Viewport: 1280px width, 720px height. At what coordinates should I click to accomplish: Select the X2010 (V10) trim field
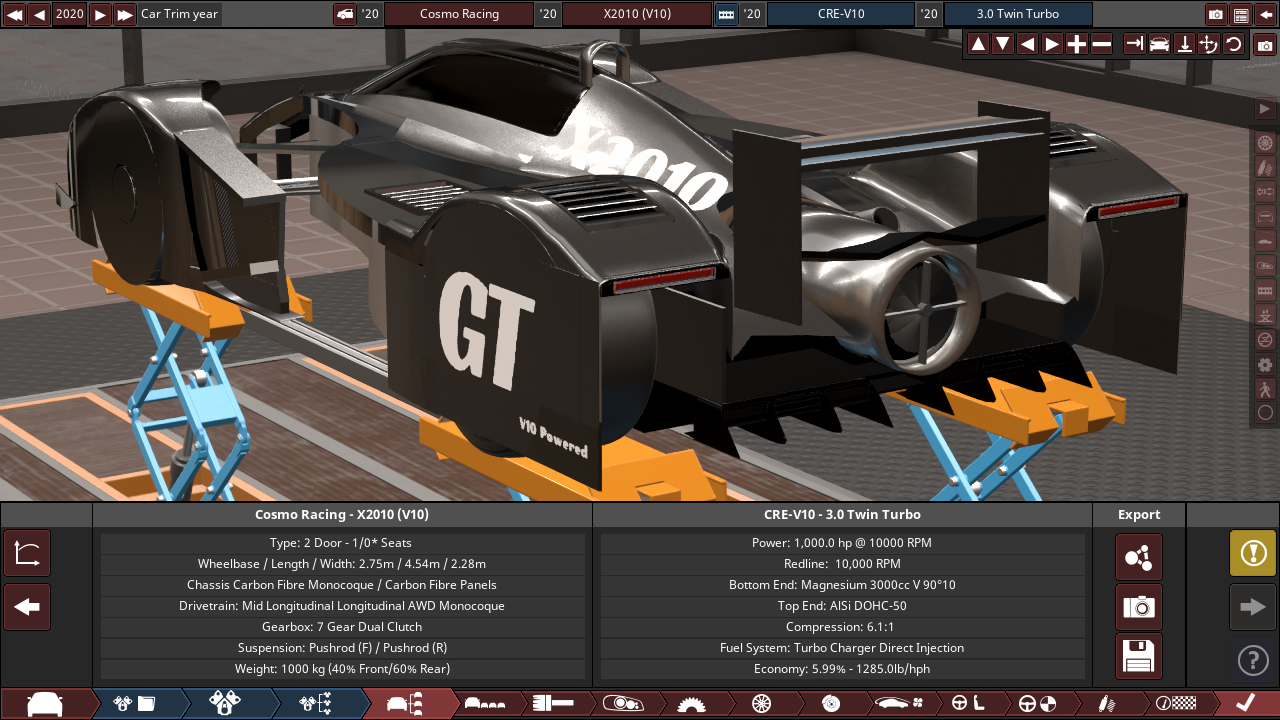637,14
